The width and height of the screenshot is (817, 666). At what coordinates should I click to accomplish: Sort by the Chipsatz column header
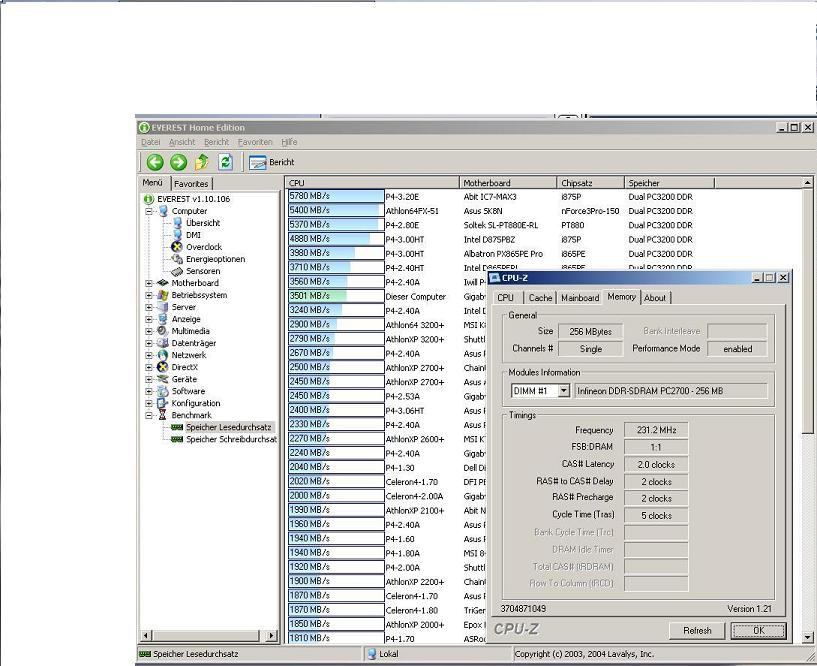tap(591, 183)
